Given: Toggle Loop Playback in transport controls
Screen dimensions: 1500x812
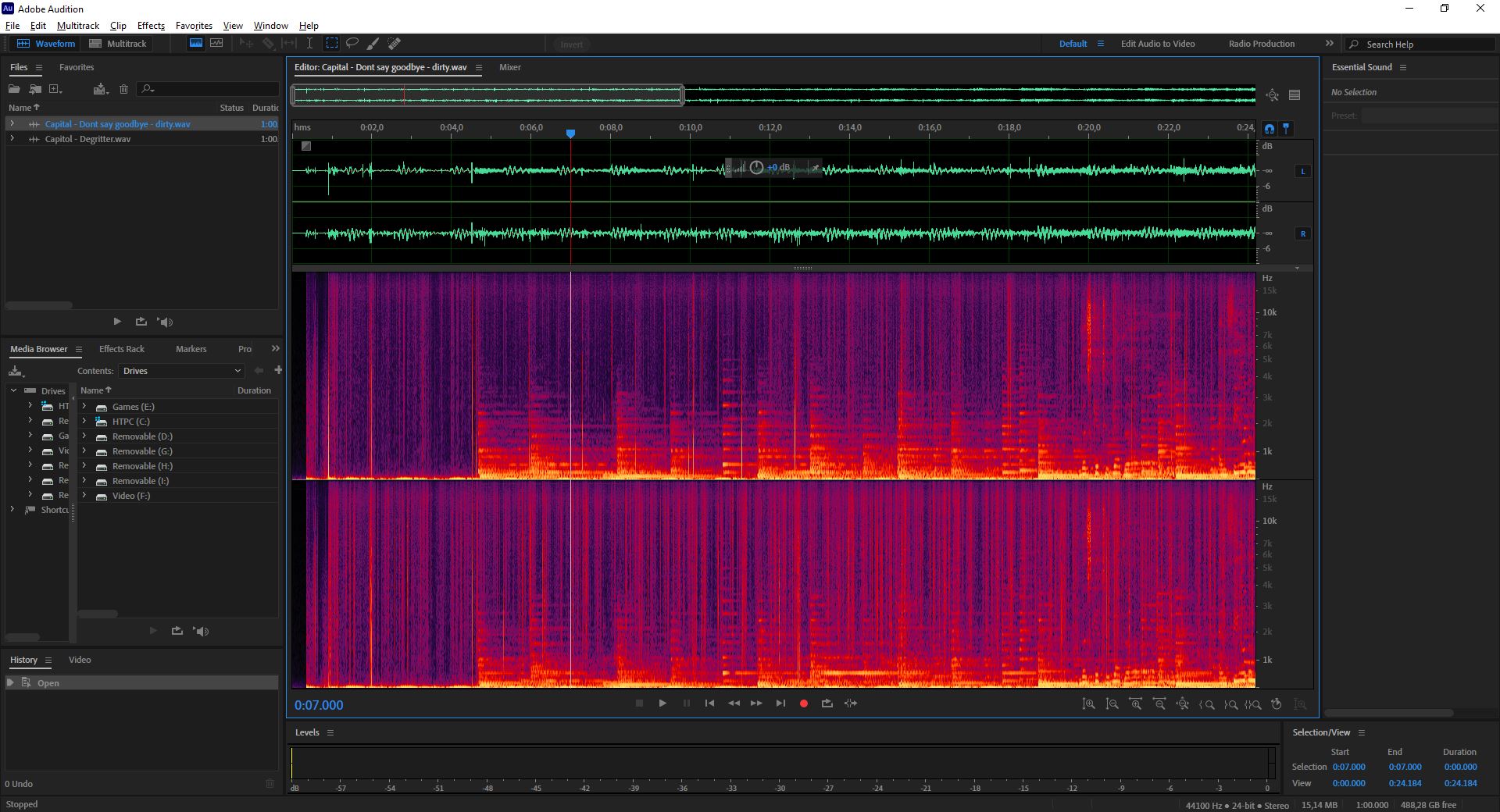Looking at the screenshot, I should coord(827,703).
